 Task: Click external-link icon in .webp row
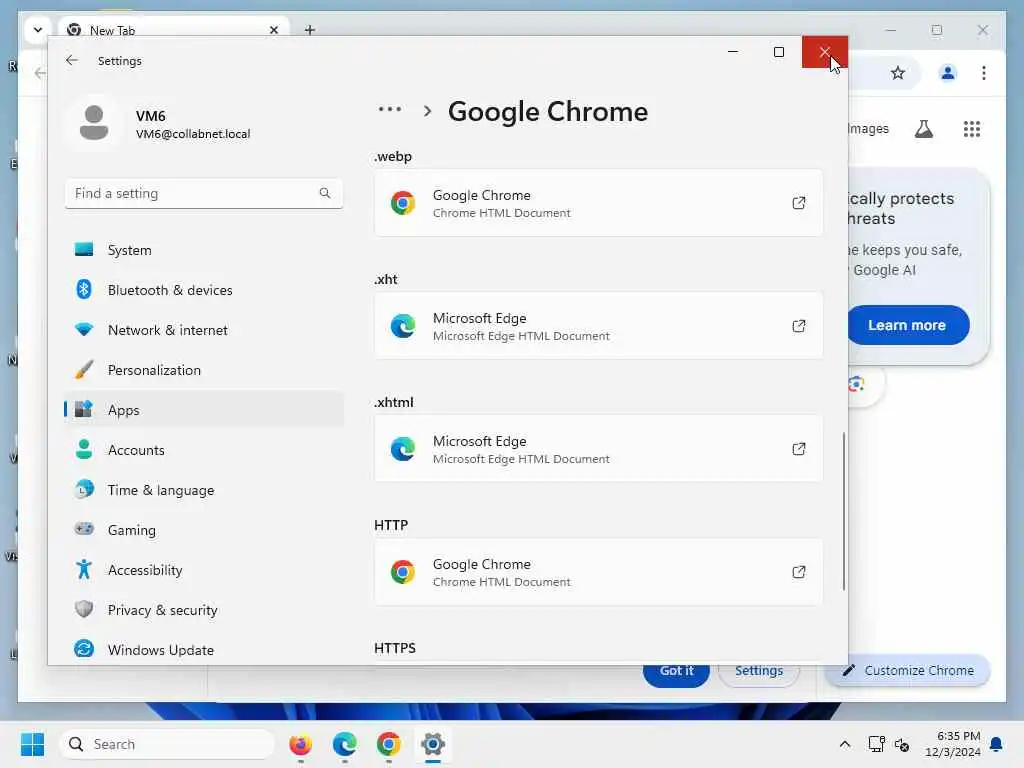(799, 203)
